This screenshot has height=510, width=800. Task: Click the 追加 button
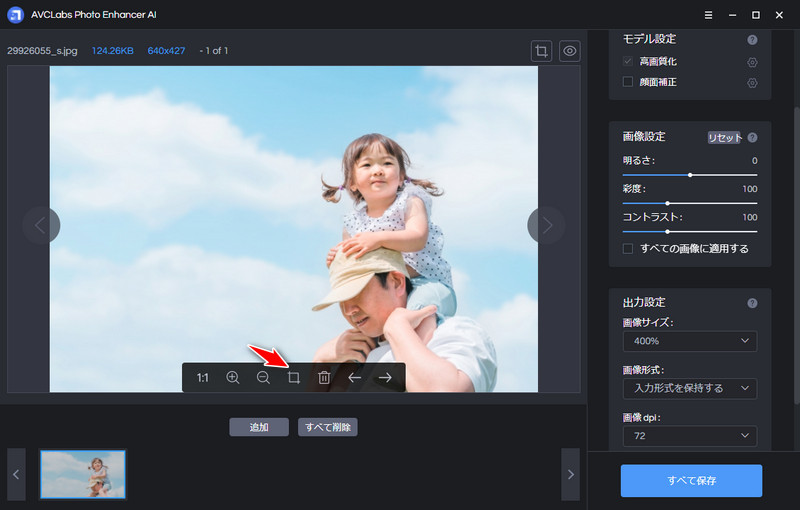click(259, 427)
